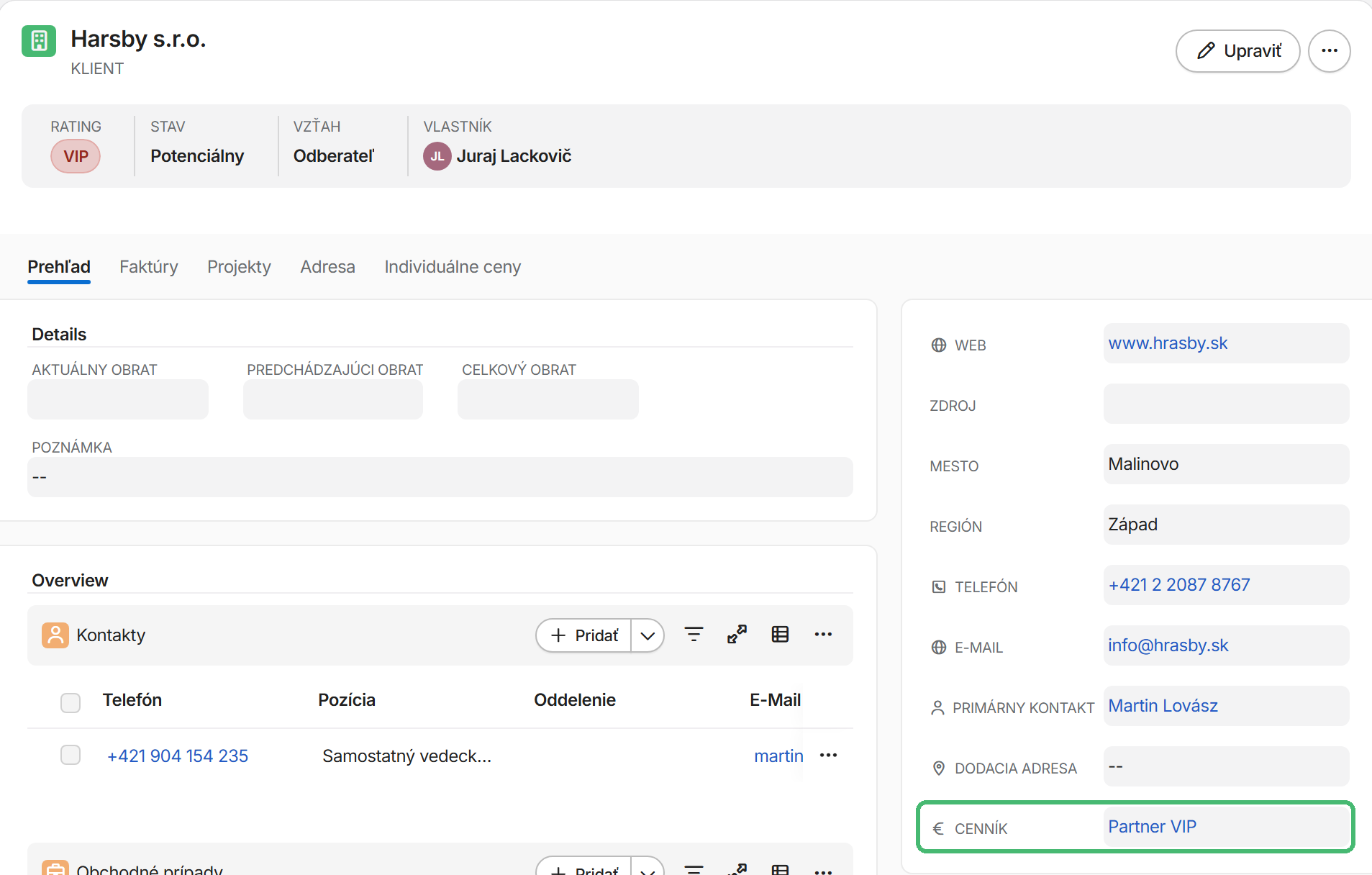
Task: Click the red VIP rating badge
Action: pos(76,156)
